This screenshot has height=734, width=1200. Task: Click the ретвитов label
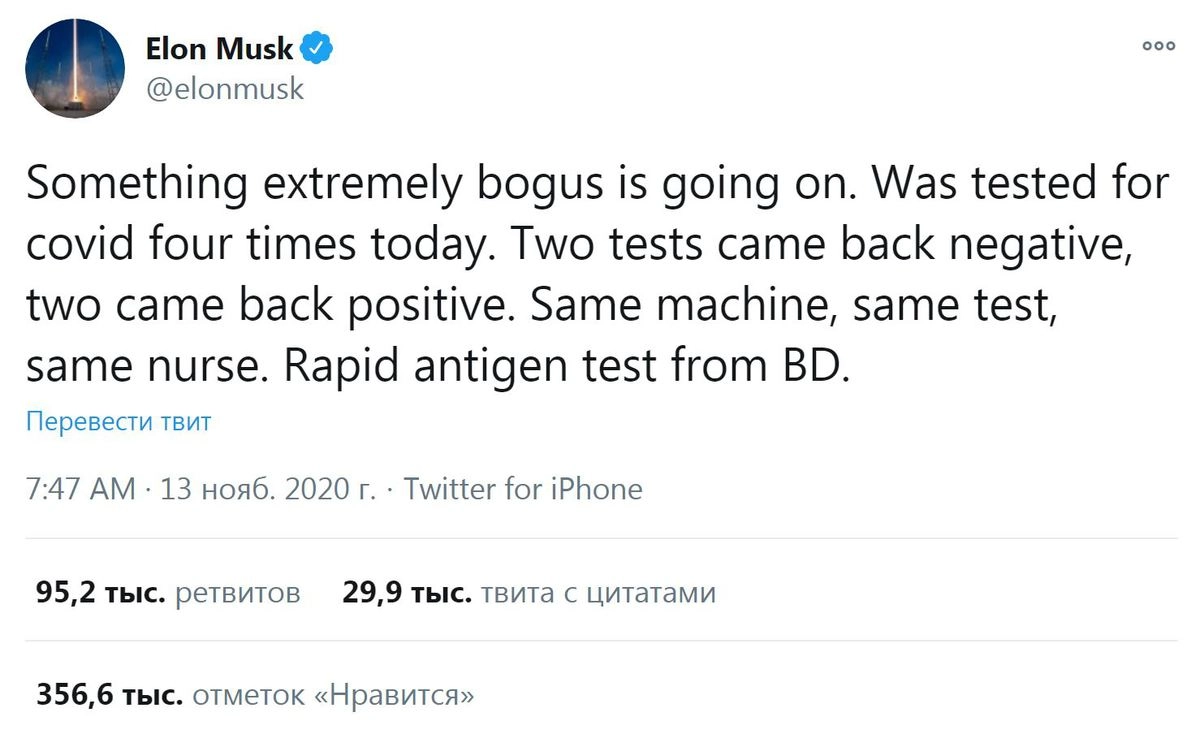click(237, 593)
